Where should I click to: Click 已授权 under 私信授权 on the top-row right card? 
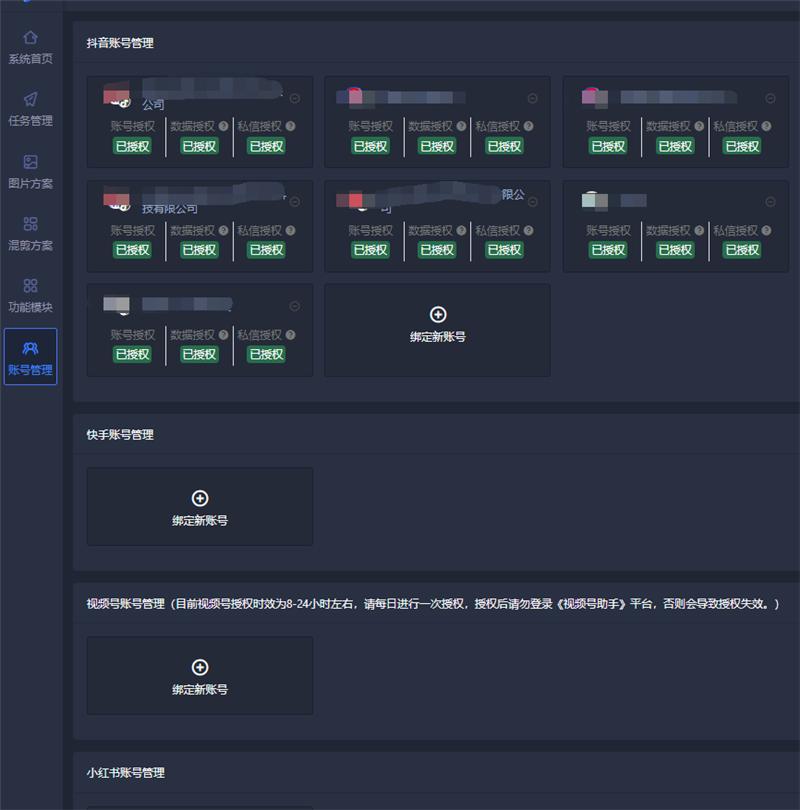[742, 146]
